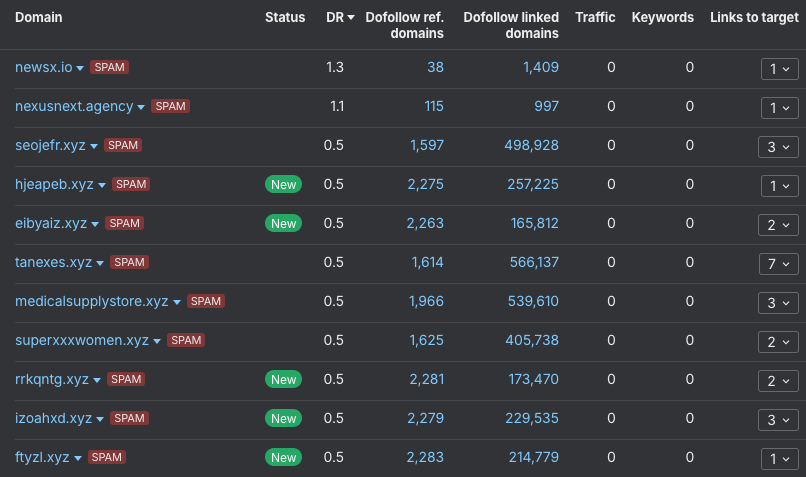Click the Keywords column header
806x477 pixels.
pyautogui.click(x=663, y=17)
